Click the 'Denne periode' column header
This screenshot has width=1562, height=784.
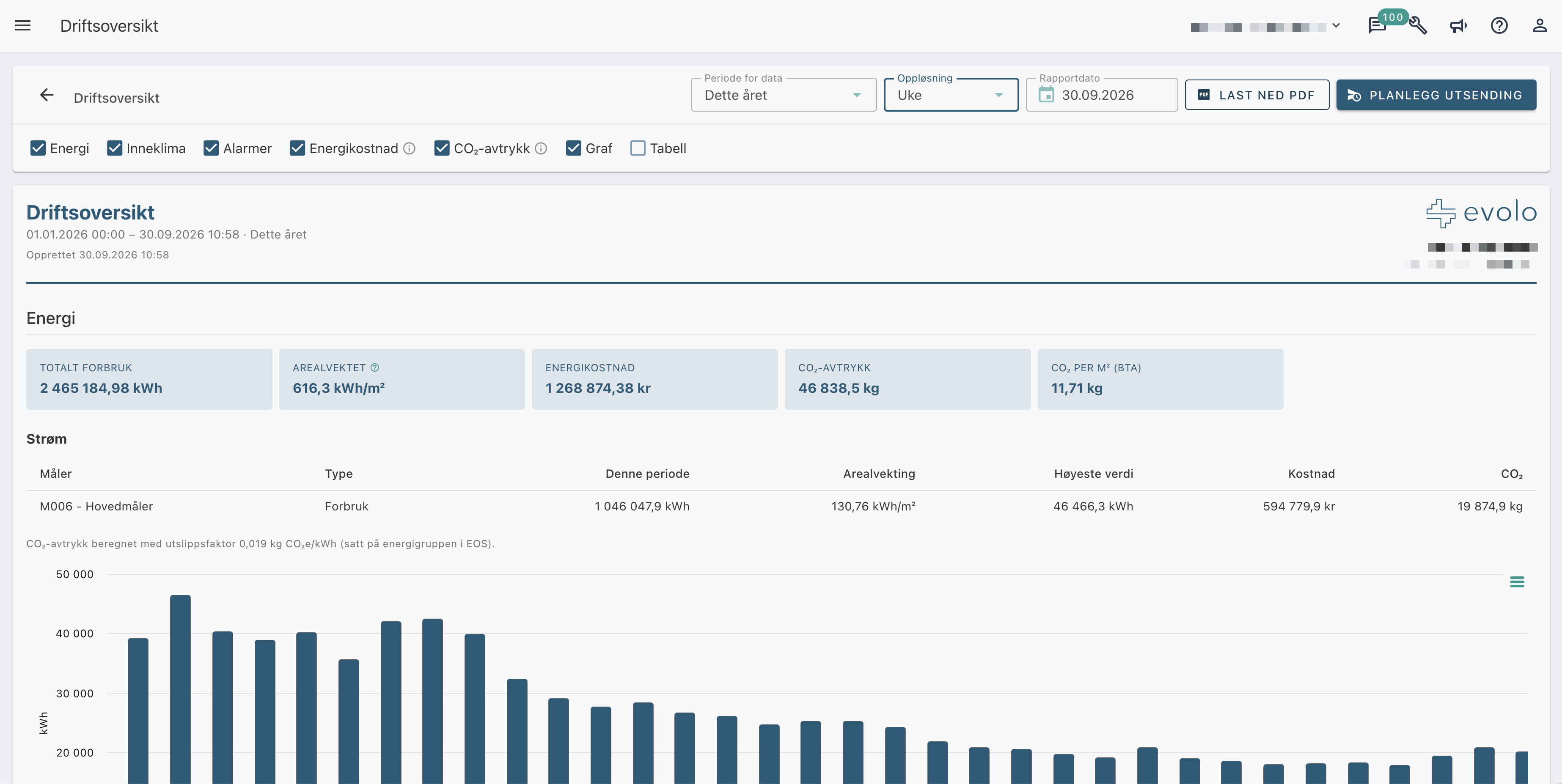647,474
